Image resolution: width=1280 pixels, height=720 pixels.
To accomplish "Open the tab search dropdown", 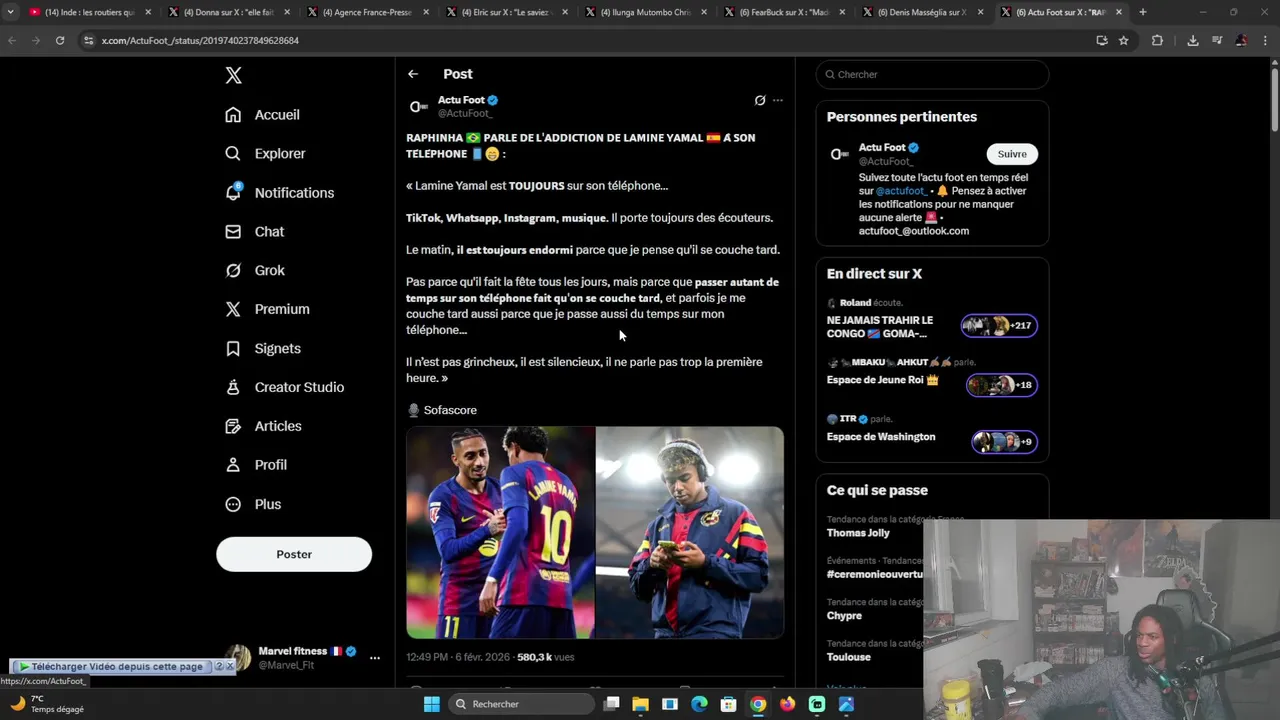I will (x=10, y=12).
